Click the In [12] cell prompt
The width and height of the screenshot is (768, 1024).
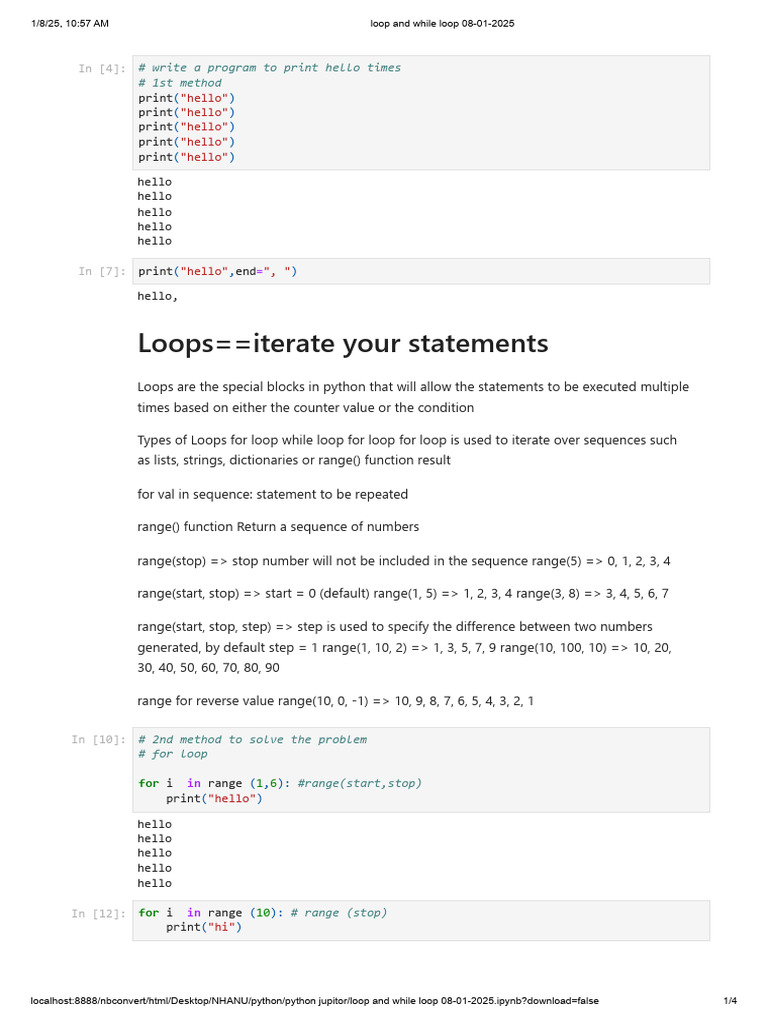tap(99, 913)
